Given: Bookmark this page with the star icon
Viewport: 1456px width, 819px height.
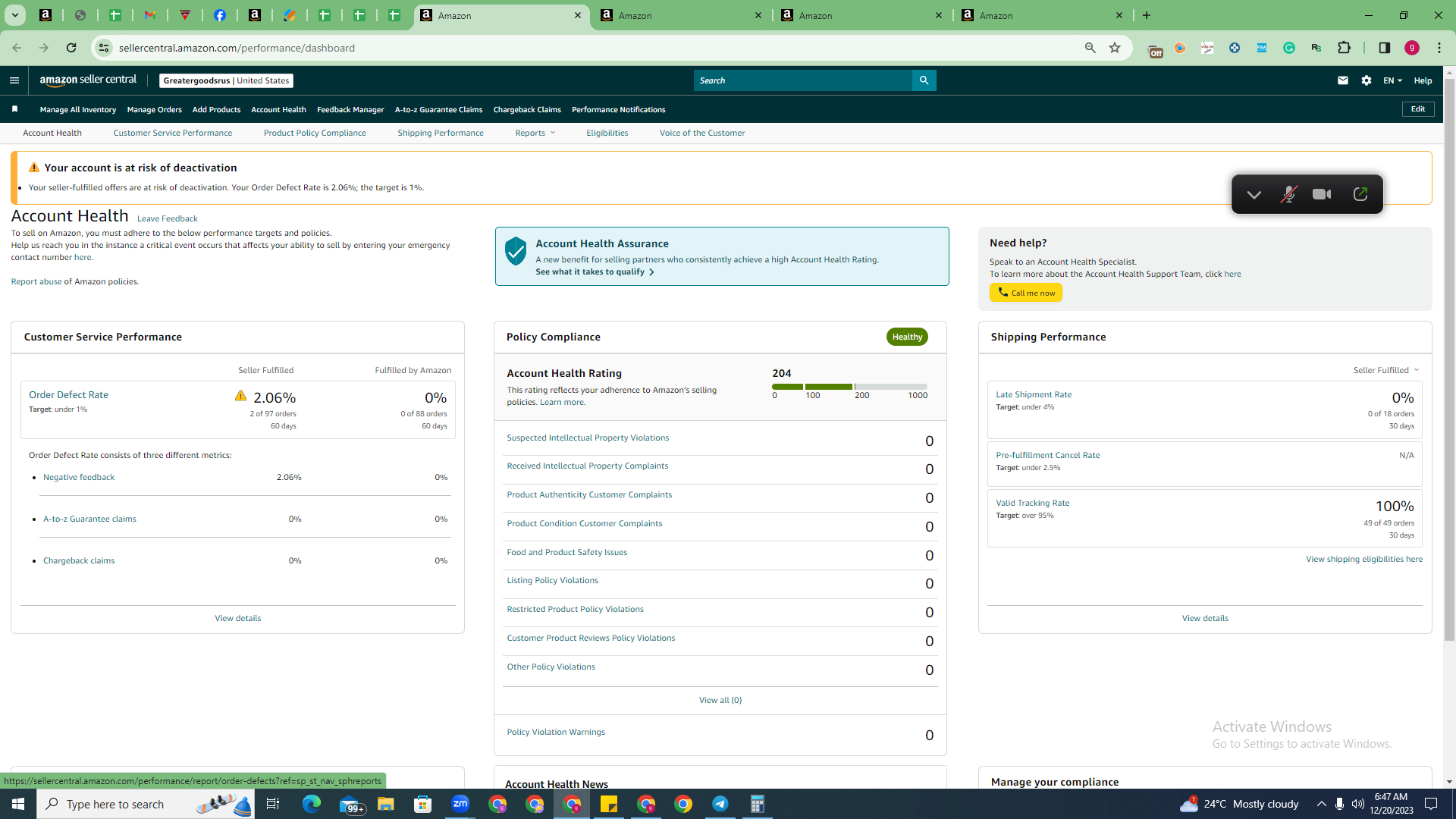Looking at the screenshot, I should point(1115,48).
